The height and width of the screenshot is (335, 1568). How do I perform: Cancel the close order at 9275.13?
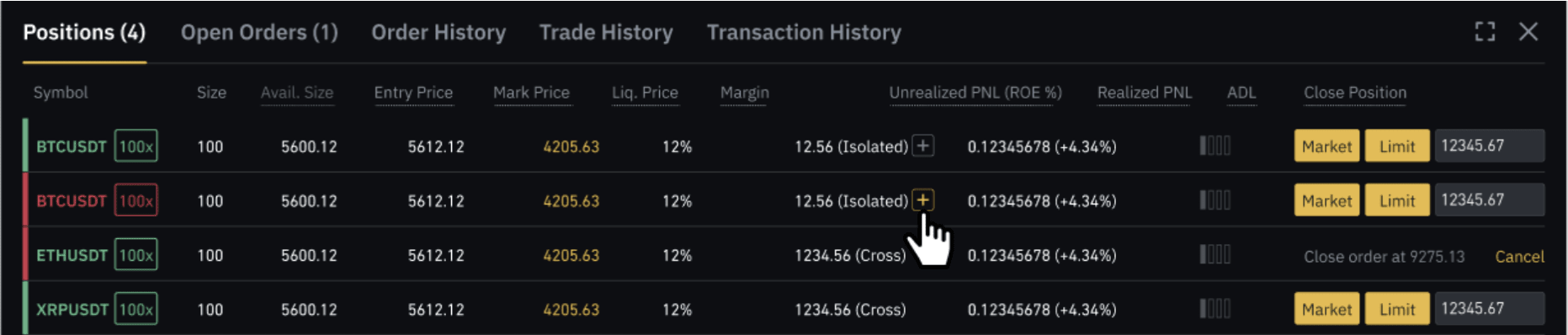1519,256
